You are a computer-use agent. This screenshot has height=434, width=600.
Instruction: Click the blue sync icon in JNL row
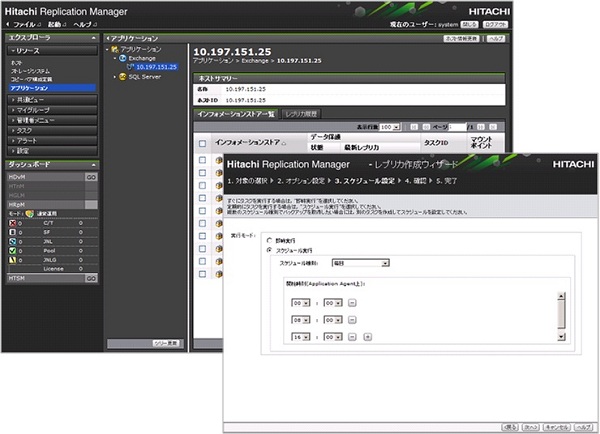13,241
